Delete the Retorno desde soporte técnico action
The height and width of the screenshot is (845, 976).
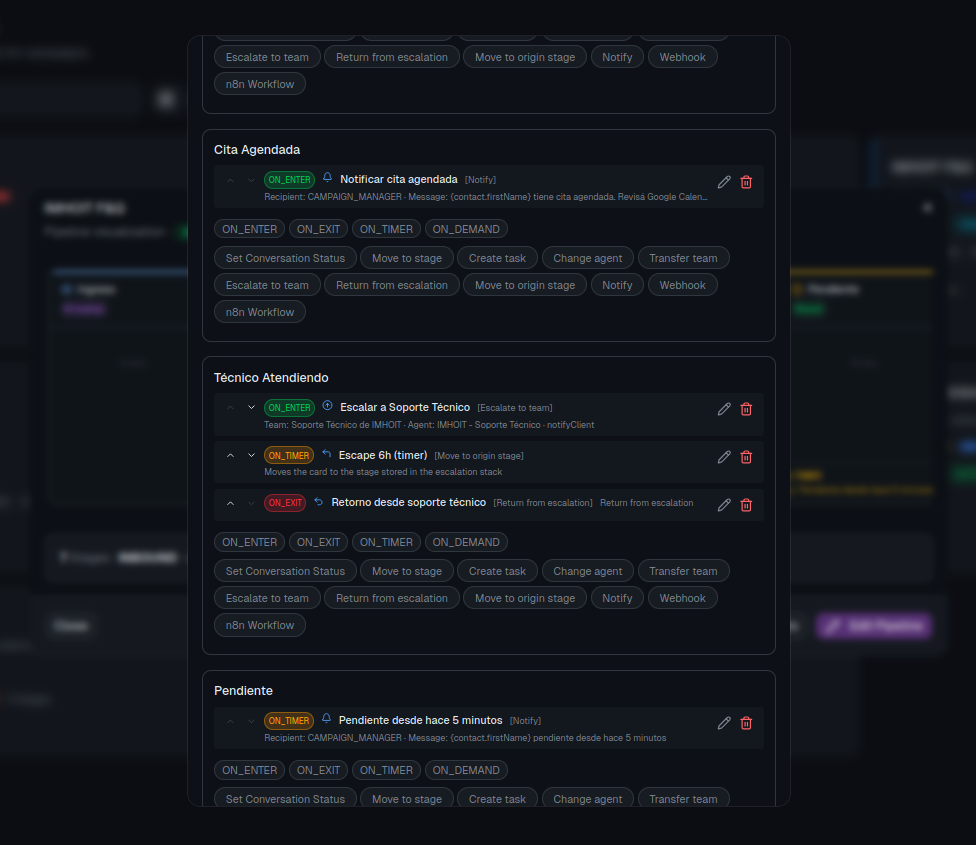(746, 505)
